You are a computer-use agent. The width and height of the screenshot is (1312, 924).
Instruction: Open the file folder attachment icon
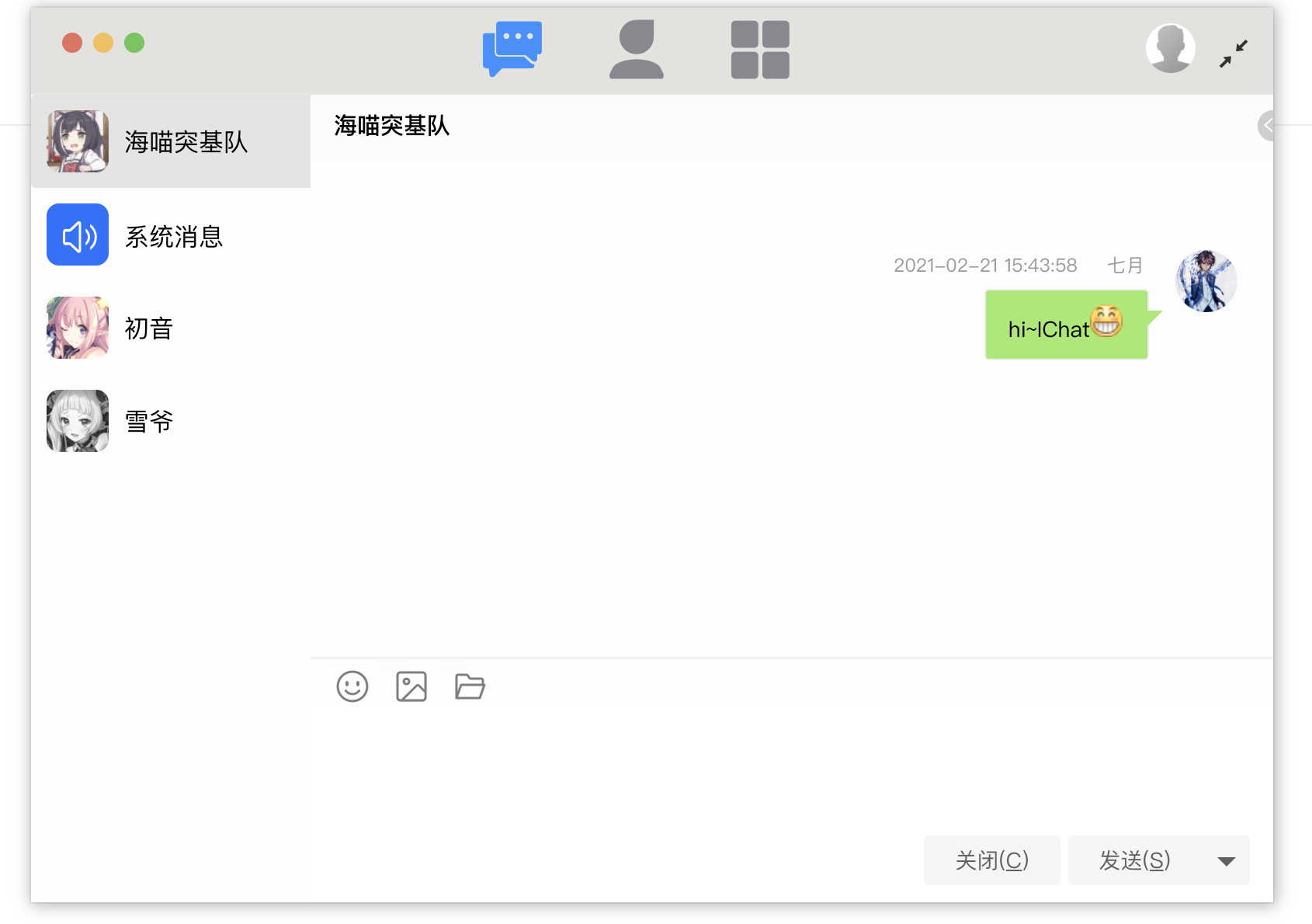(x=469, y=686)
